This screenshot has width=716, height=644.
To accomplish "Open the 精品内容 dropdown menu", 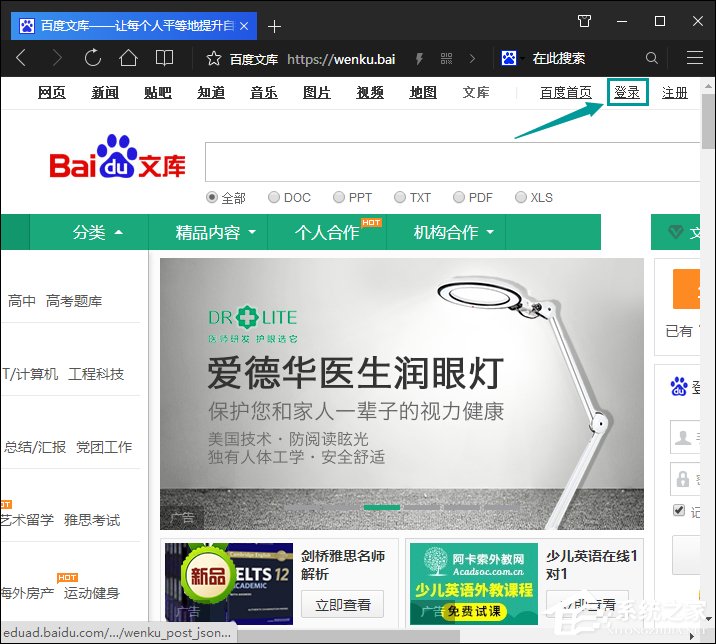I will click(x=216, y=232).
